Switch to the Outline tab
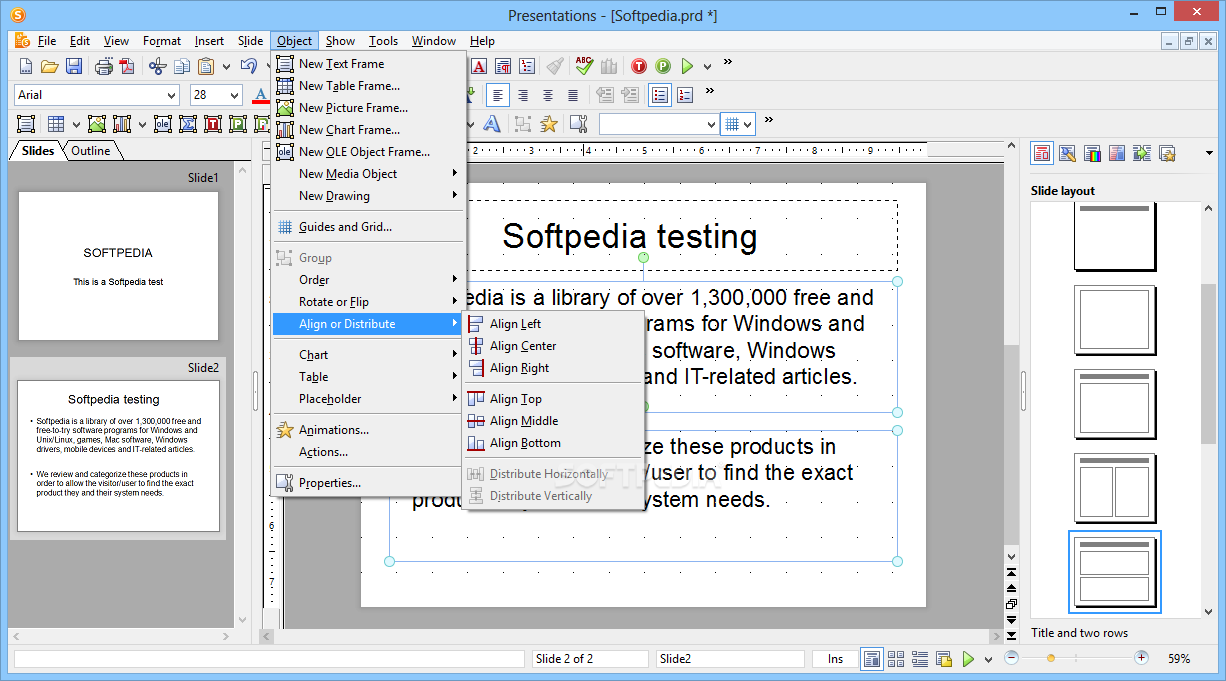The image size is (1226, 681). [x=91, y=151]
